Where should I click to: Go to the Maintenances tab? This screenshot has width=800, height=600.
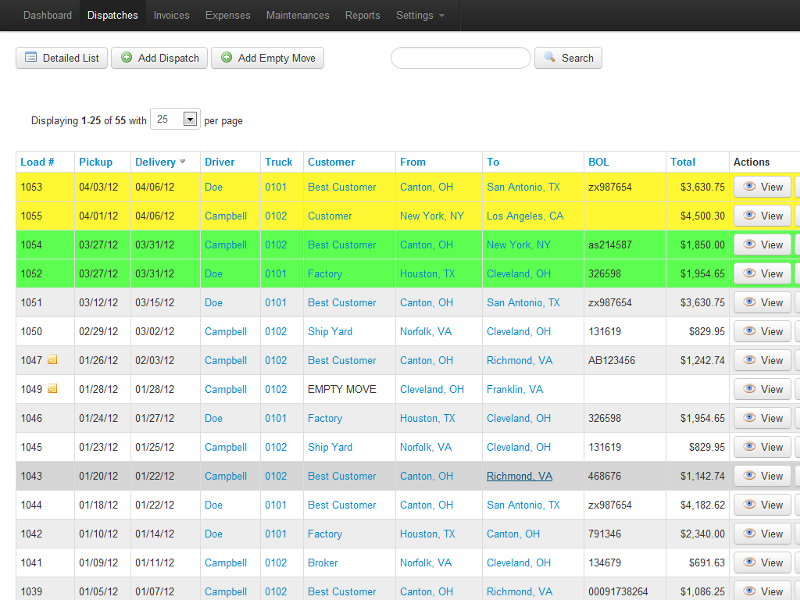(297, 15)
